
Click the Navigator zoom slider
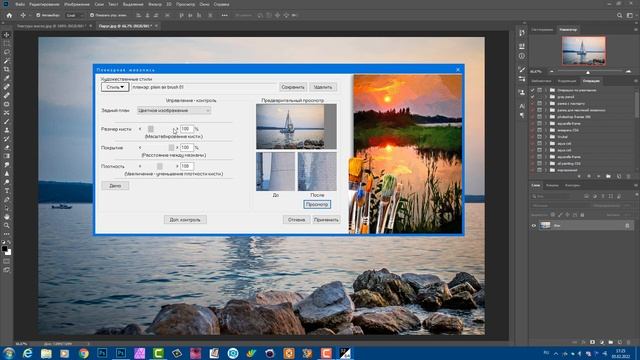588,71
